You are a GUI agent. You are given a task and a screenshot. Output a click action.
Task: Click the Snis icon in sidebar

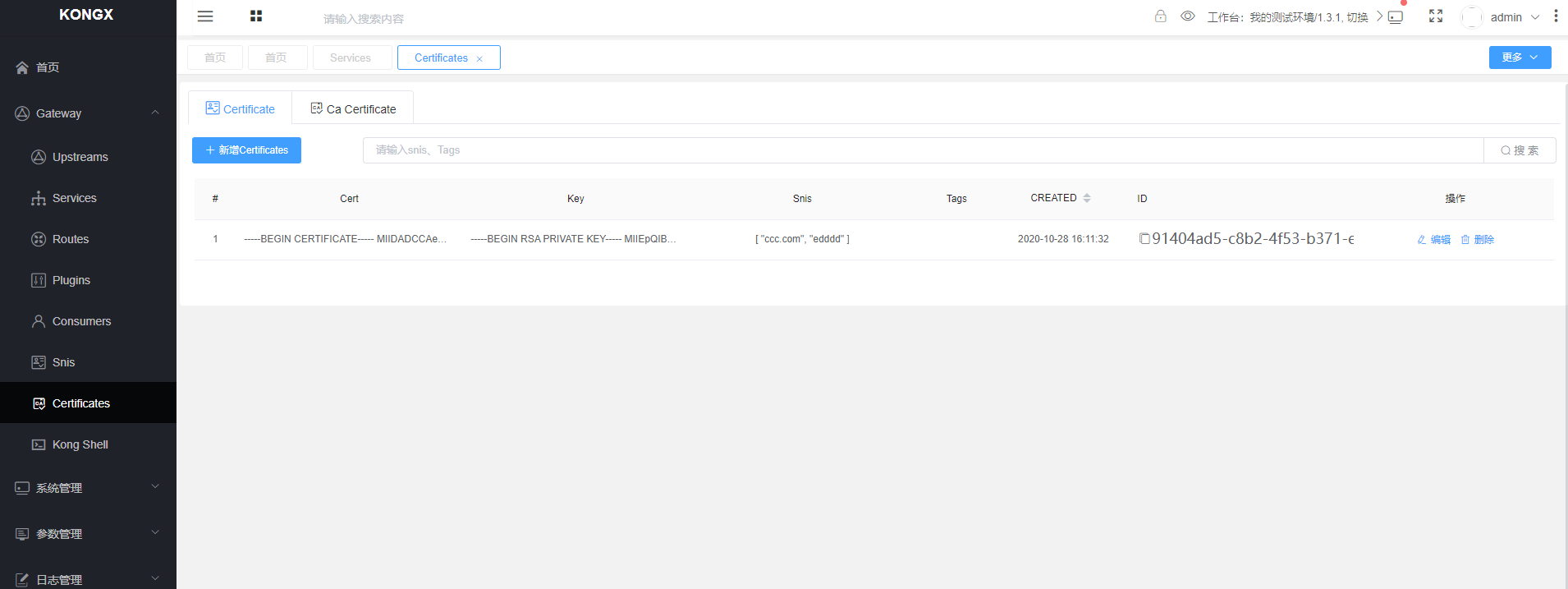pyautogui.click(x=39, y=362)
